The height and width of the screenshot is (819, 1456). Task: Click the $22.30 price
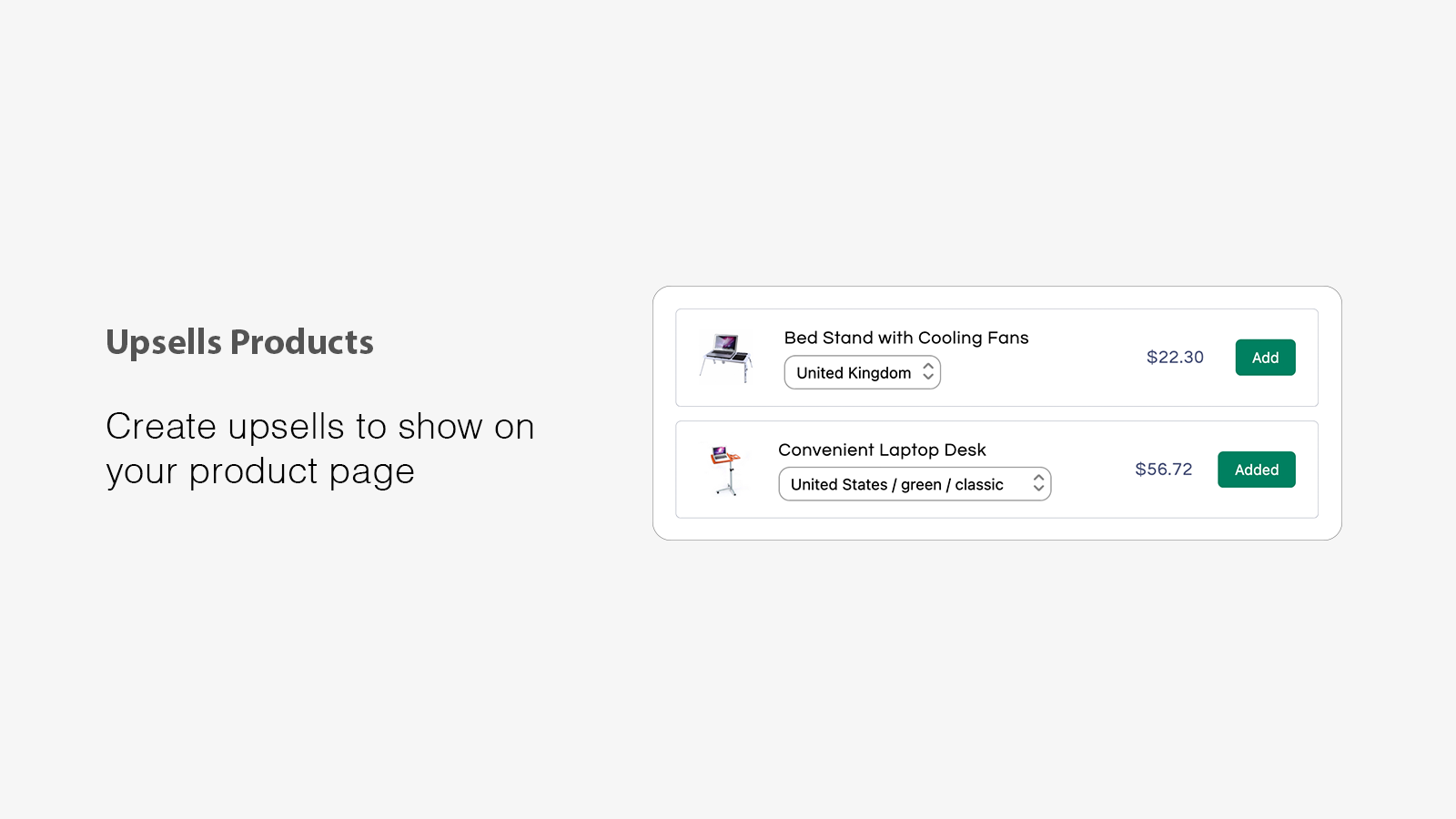pyautogui.click(x=1175, y=358)
